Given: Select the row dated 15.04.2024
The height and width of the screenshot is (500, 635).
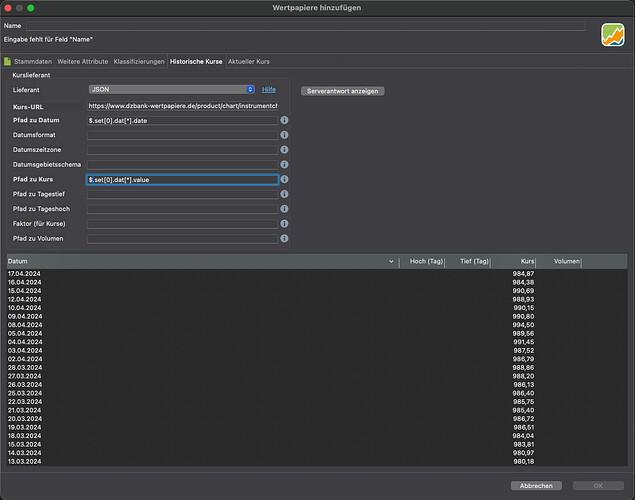Looking at the screenshot, I should (317, 291).
